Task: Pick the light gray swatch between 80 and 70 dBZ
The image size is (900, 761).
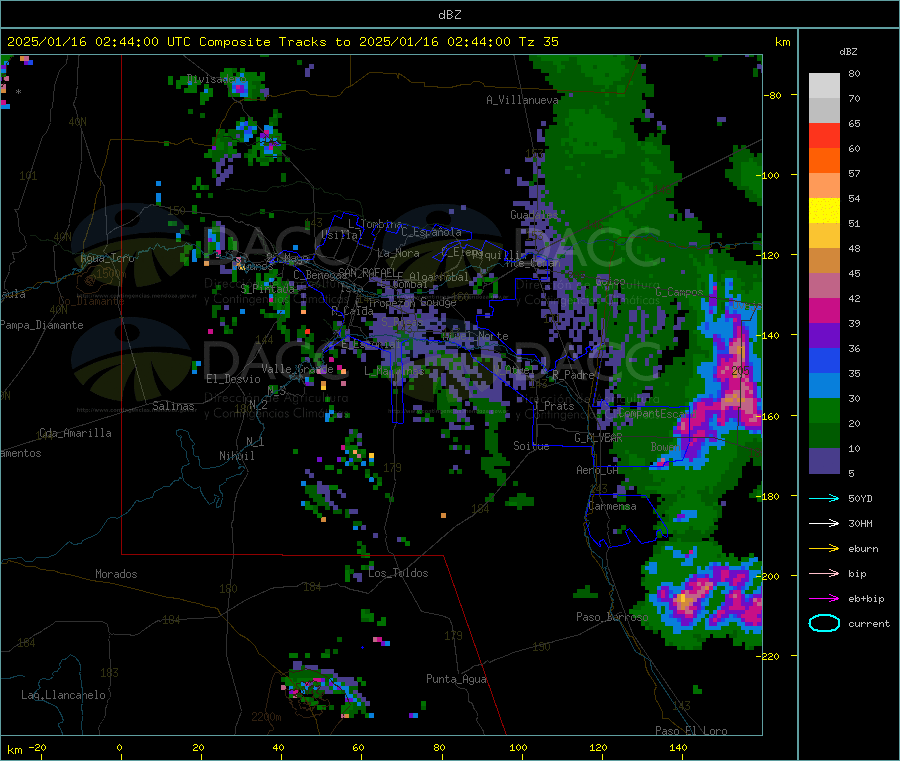Action: pos(824,86)
